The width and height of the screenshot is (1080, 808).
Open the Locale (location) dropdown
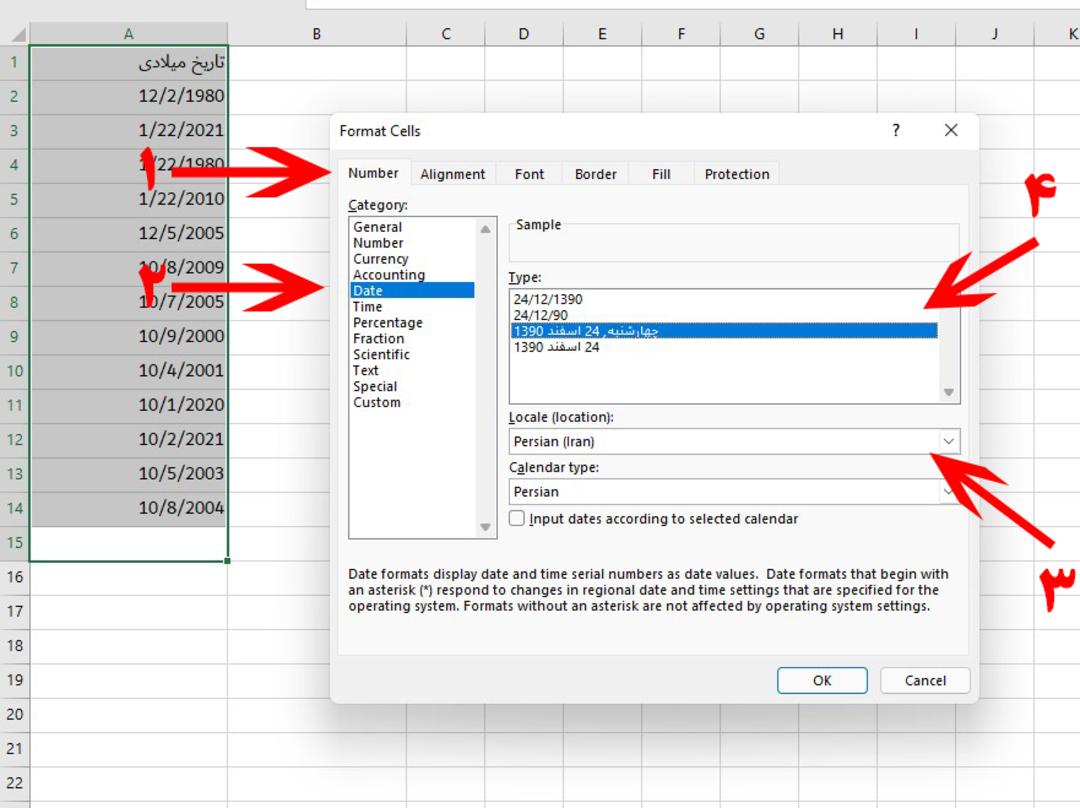tap(948, 441)
